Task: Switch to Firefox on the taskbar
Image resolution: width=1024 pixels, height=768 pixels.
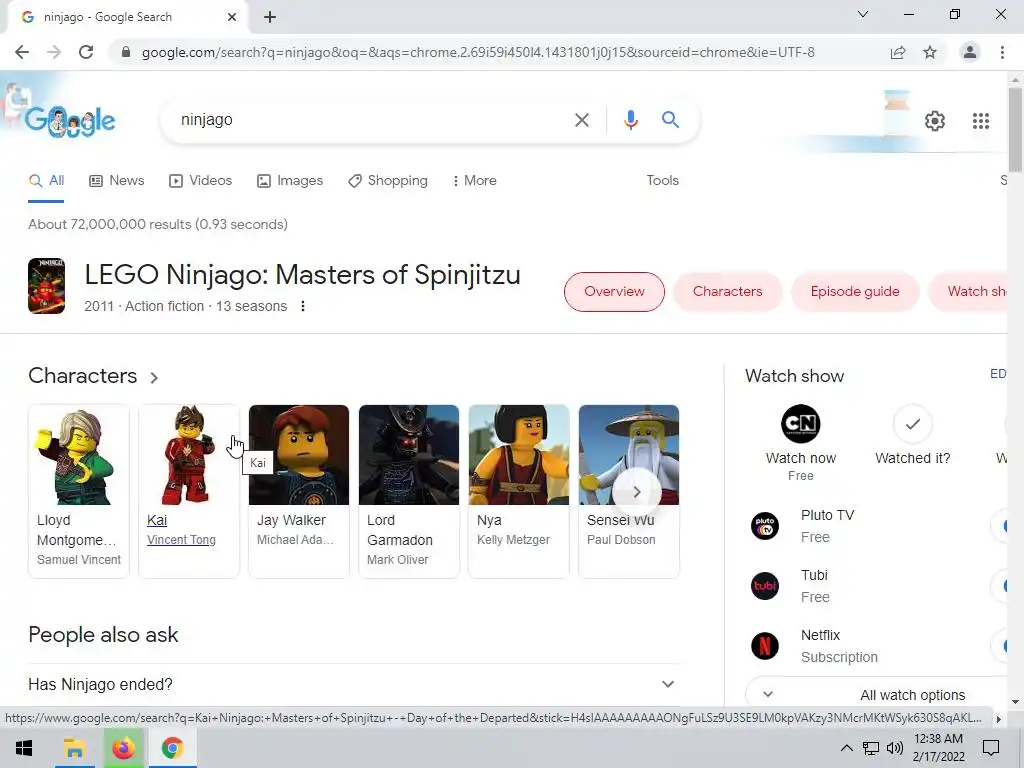Action: [x=123, y=748]
